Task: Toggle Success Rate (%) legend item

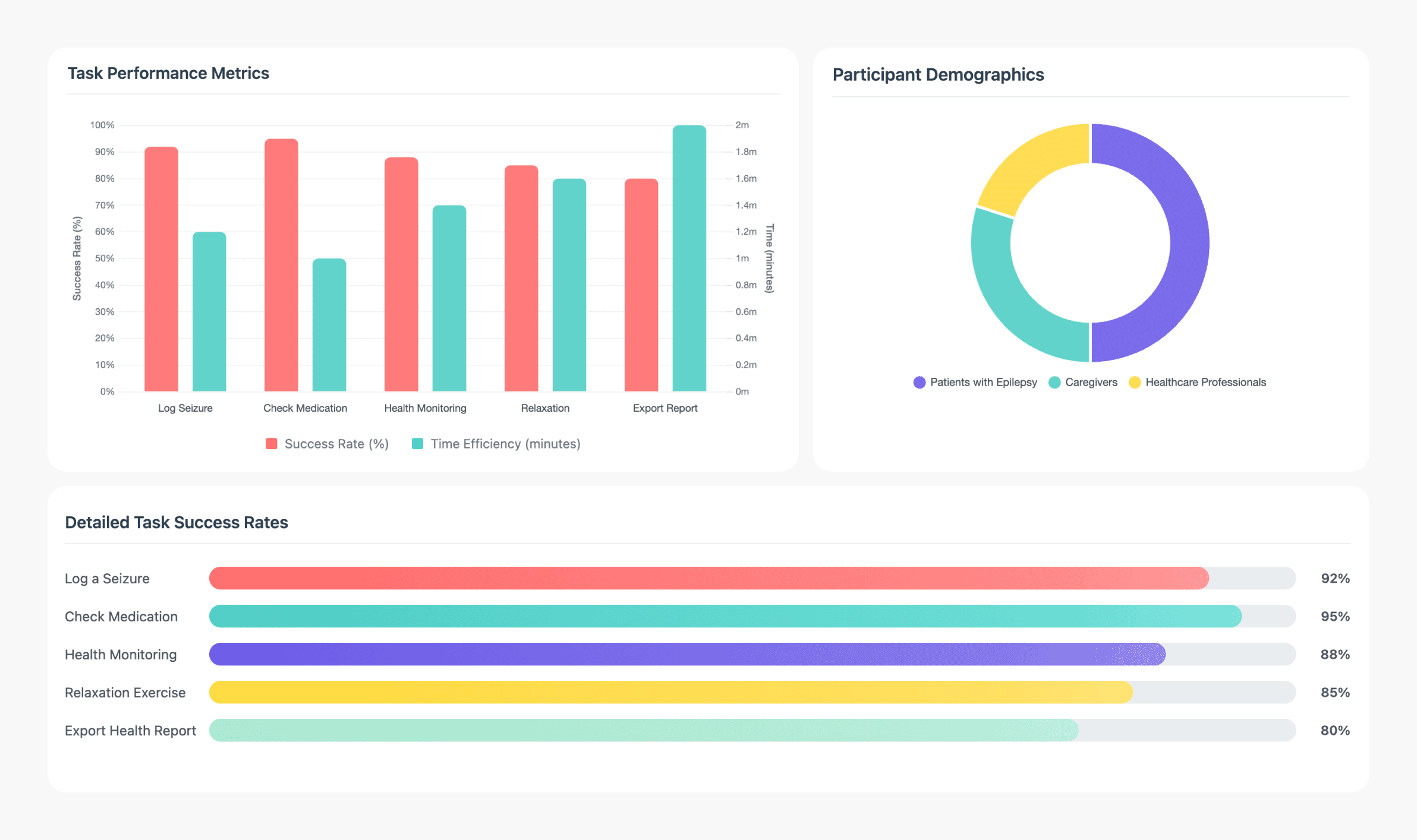Action: 327,444
